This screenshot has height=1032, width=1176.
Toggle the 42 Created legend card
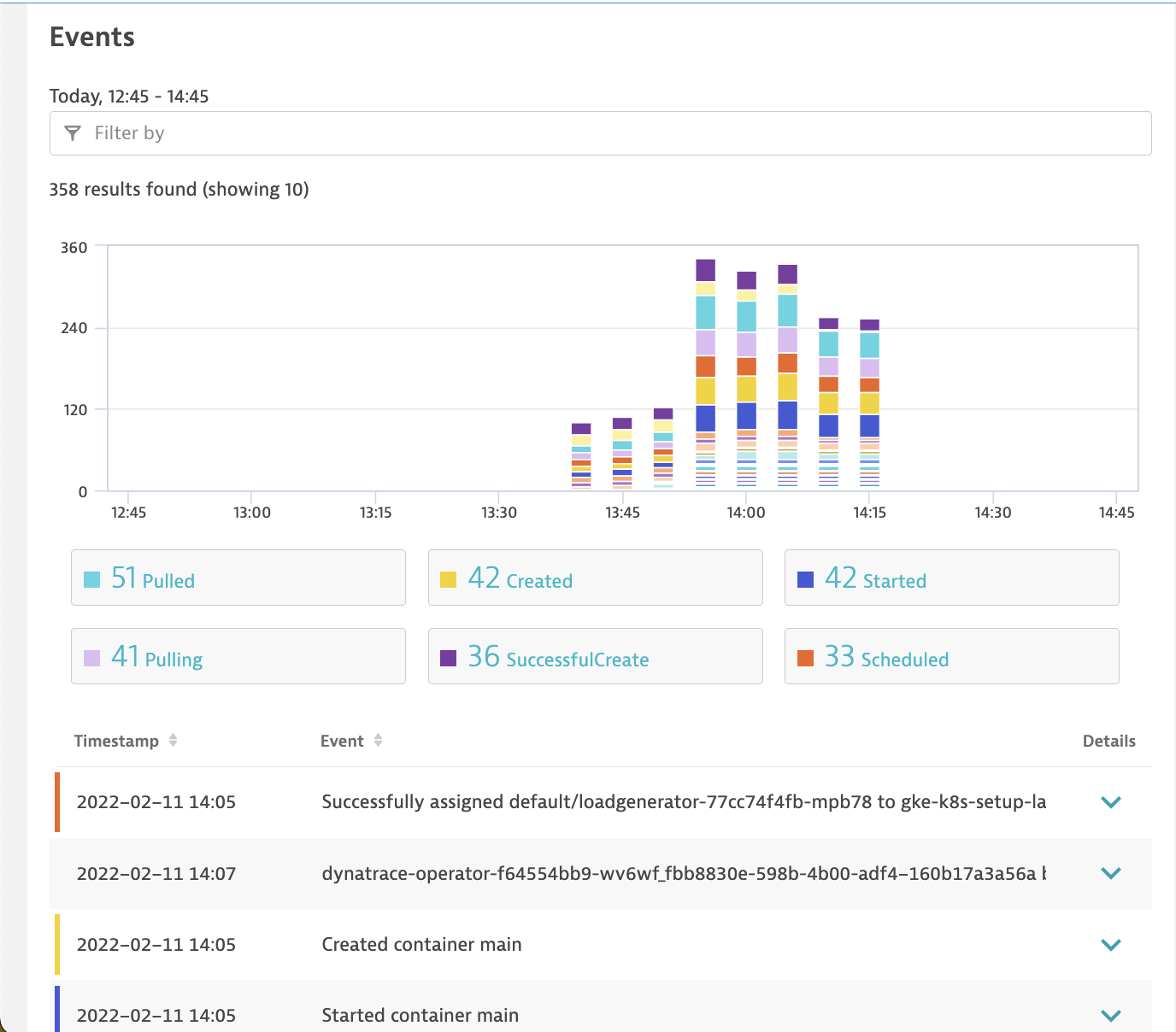596,578
